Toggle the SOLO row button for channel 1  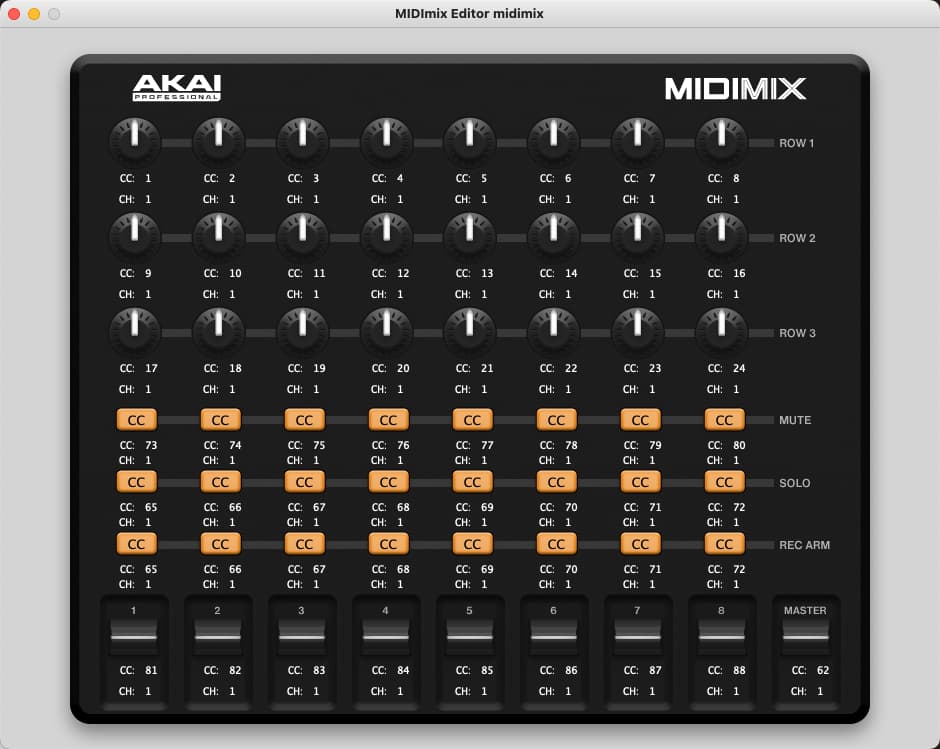[137, 482]
